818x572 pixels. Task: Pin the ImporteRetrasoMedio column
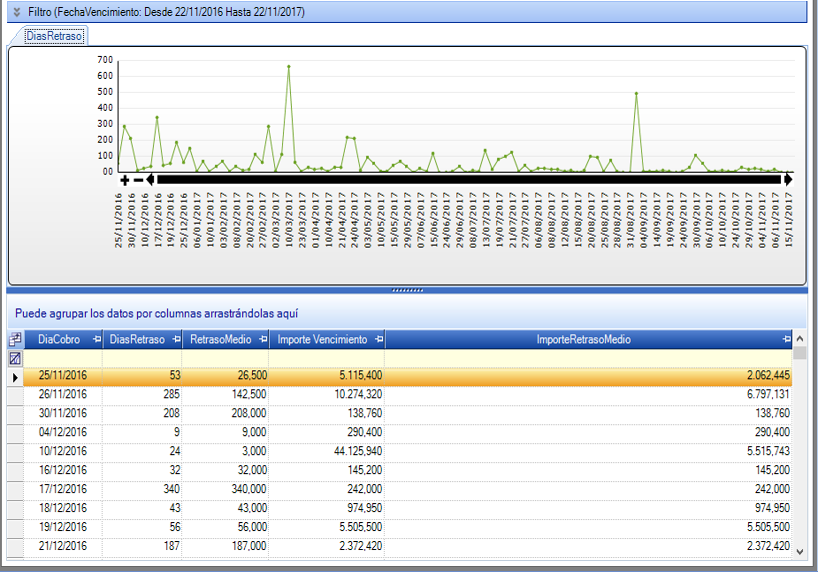787,340
